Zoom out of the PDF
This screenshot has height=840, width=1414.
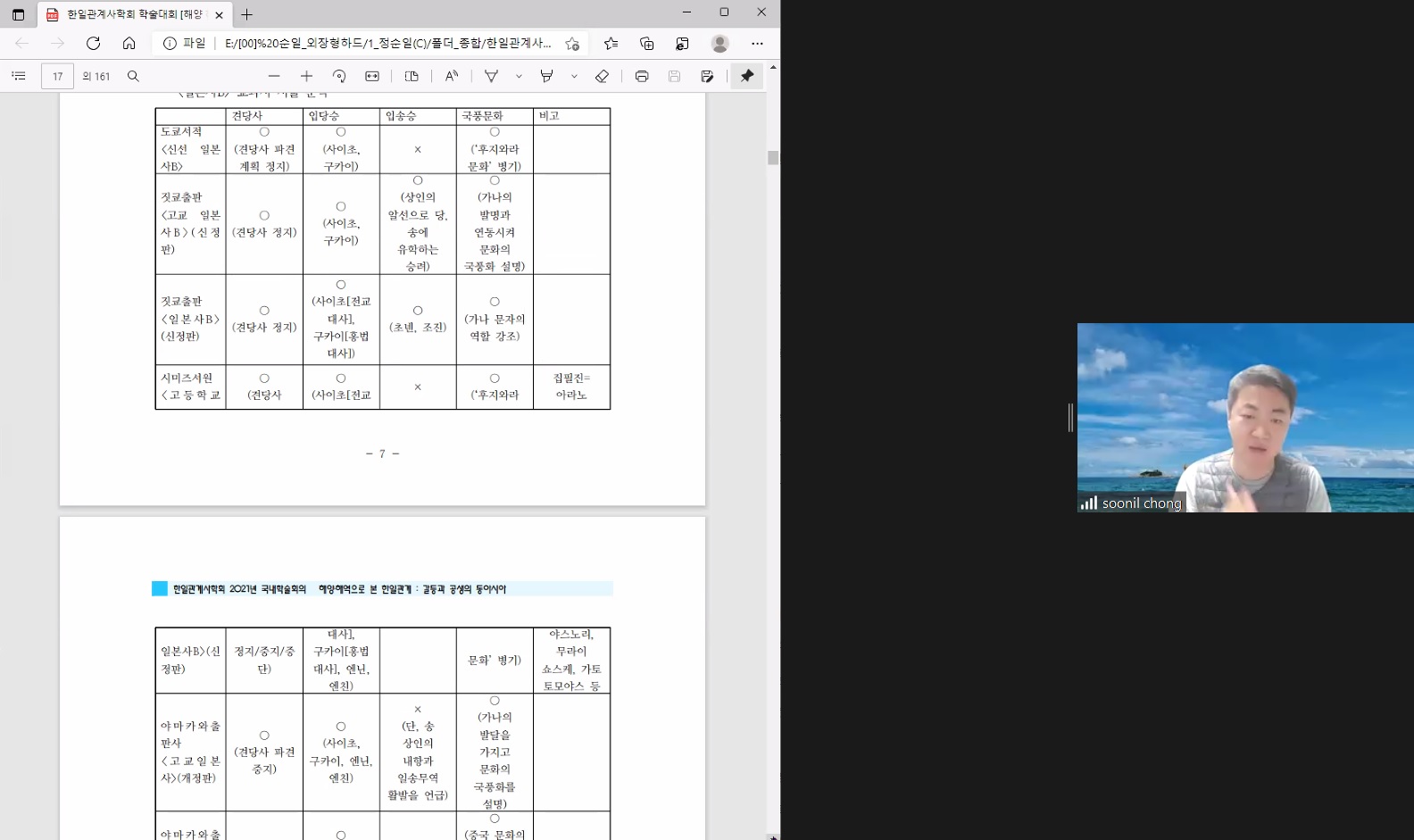274,76
